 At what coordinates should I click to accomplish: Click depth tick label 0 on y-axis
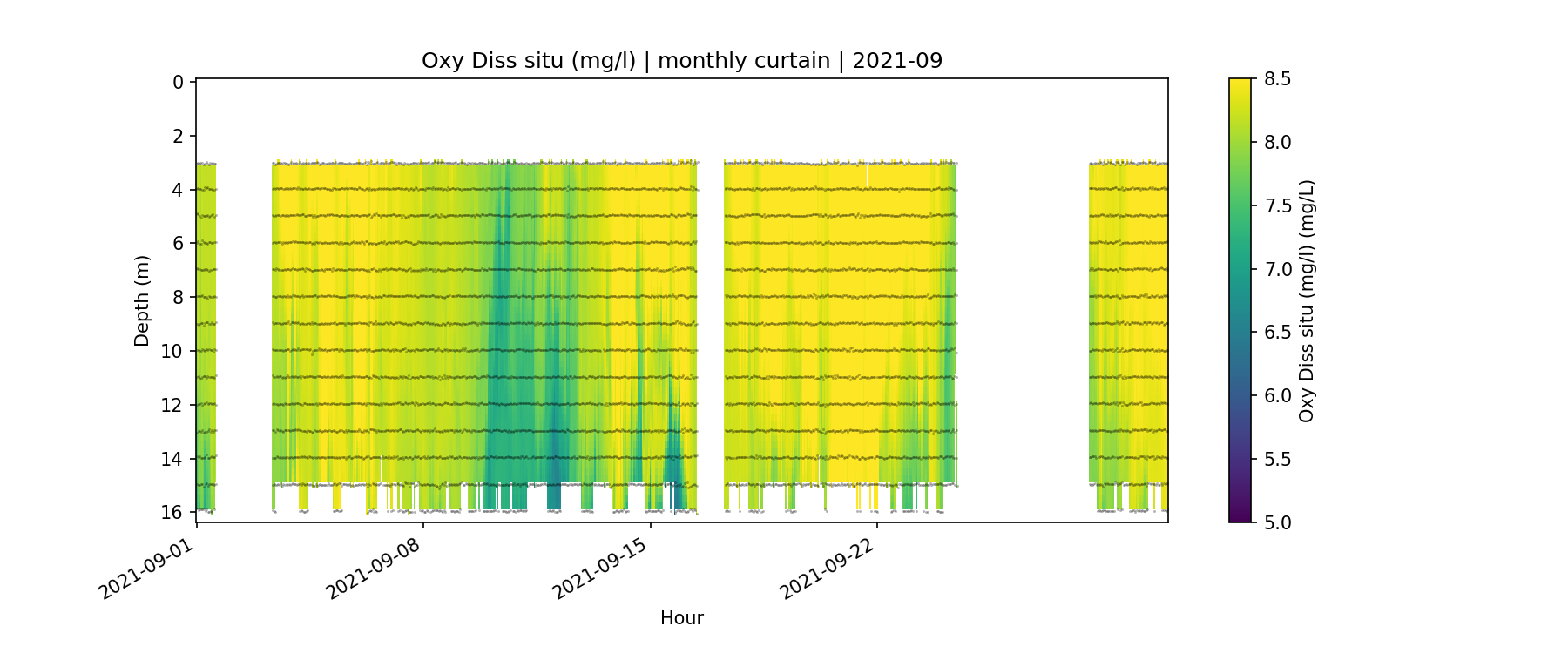[x=179, y=82]
